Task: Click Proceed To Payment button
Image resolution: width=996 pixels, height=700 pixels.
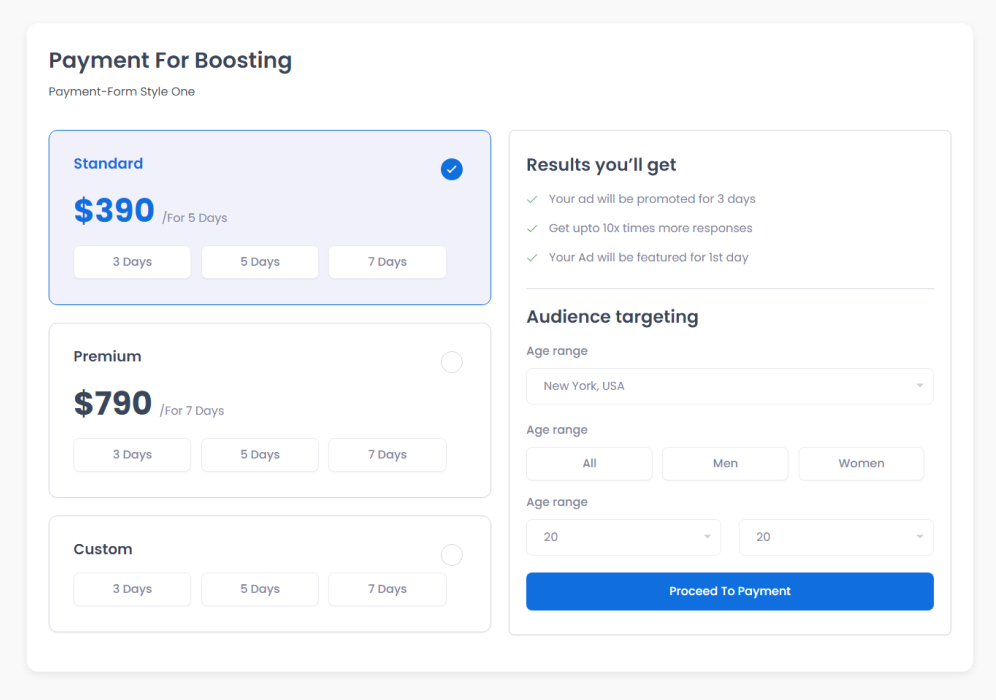Action: (x=729, y=591)
